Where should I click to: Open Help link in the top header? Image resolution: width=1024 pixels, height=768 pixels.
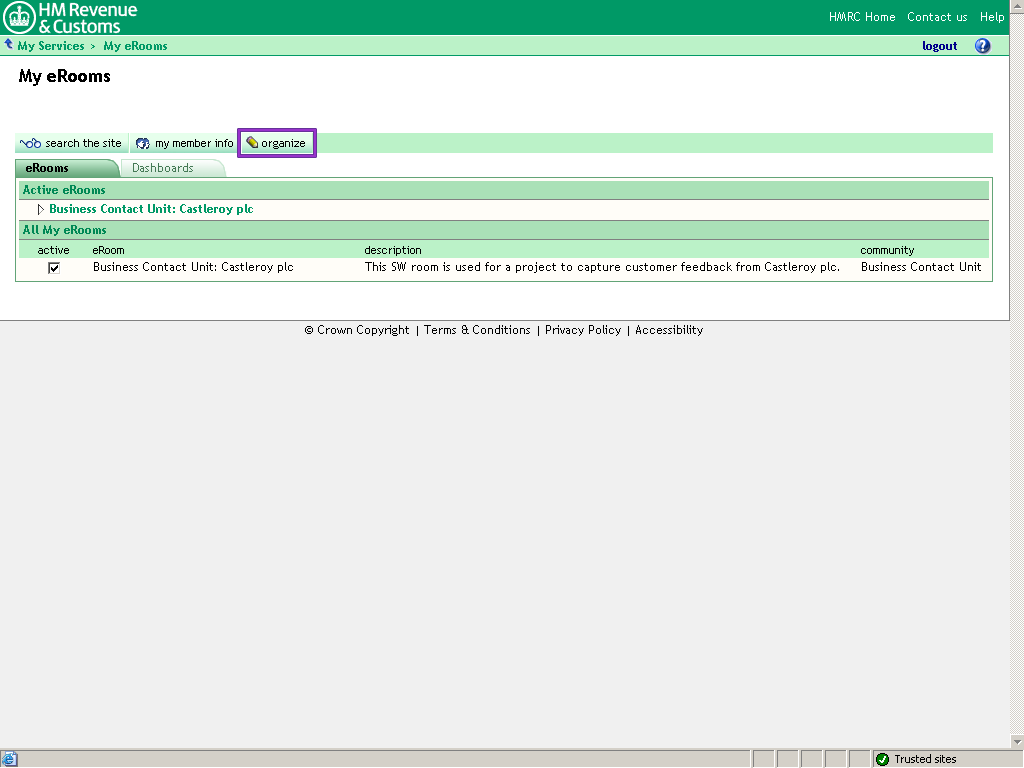coord(992,17)
